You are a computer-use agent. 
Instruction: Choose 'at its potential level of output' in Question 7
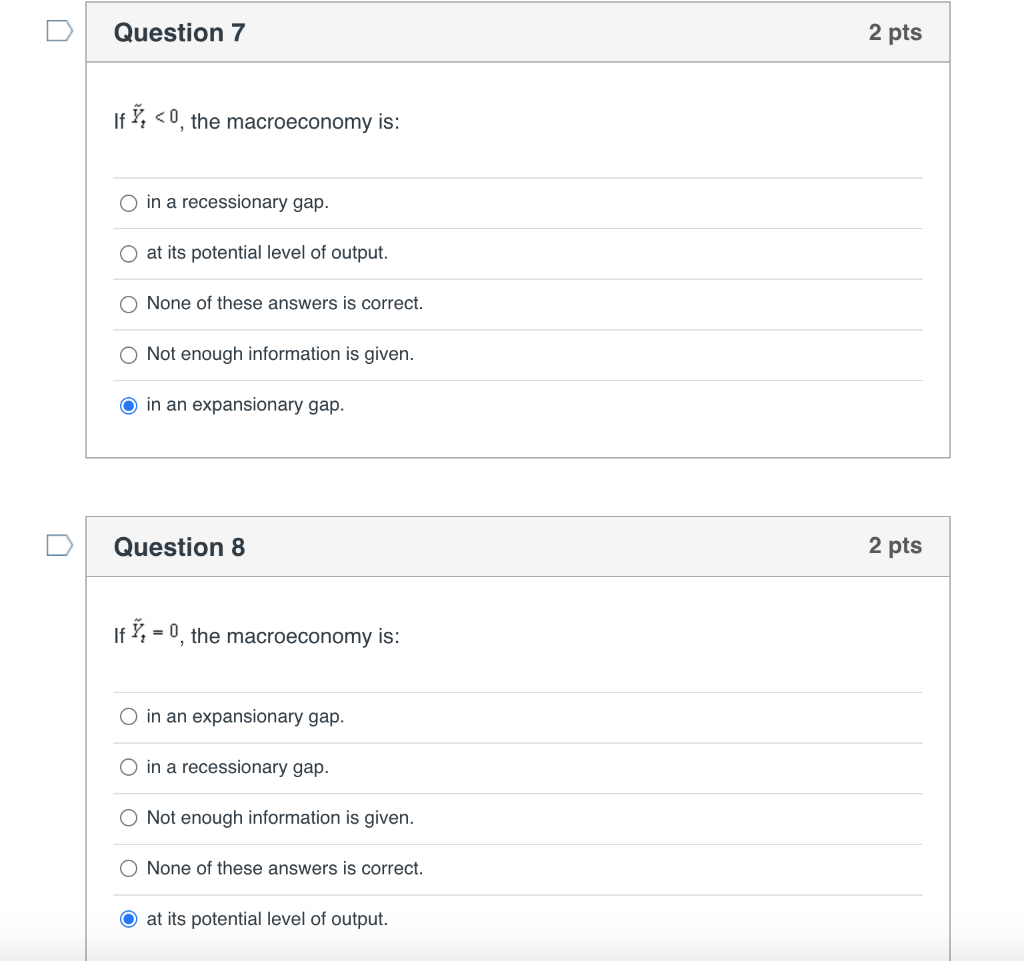[x=128, y=254]
